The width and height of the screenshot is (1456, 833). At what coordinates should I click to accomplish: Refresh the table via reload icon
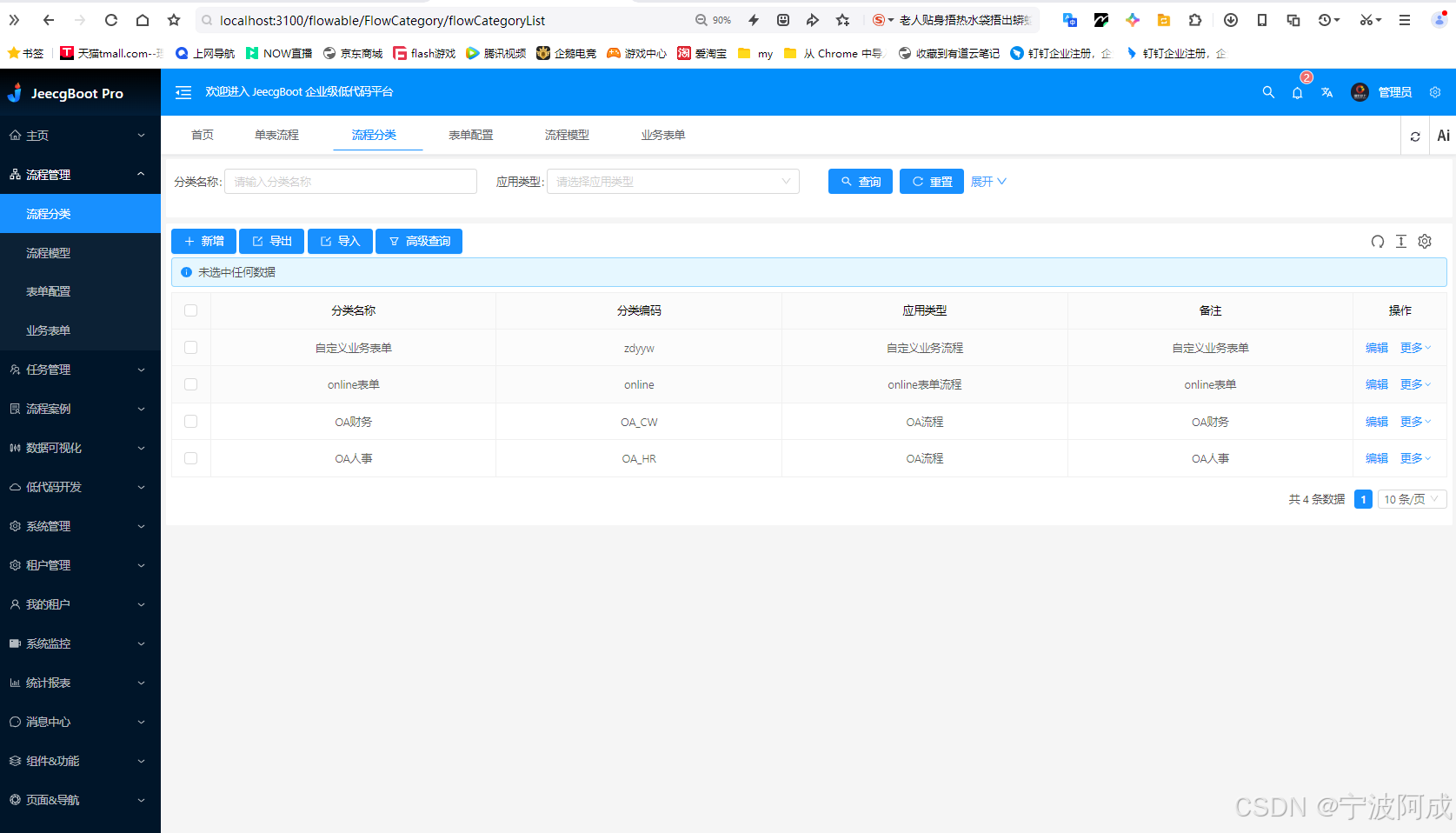pyautogui.click(x=1378, y=241)
